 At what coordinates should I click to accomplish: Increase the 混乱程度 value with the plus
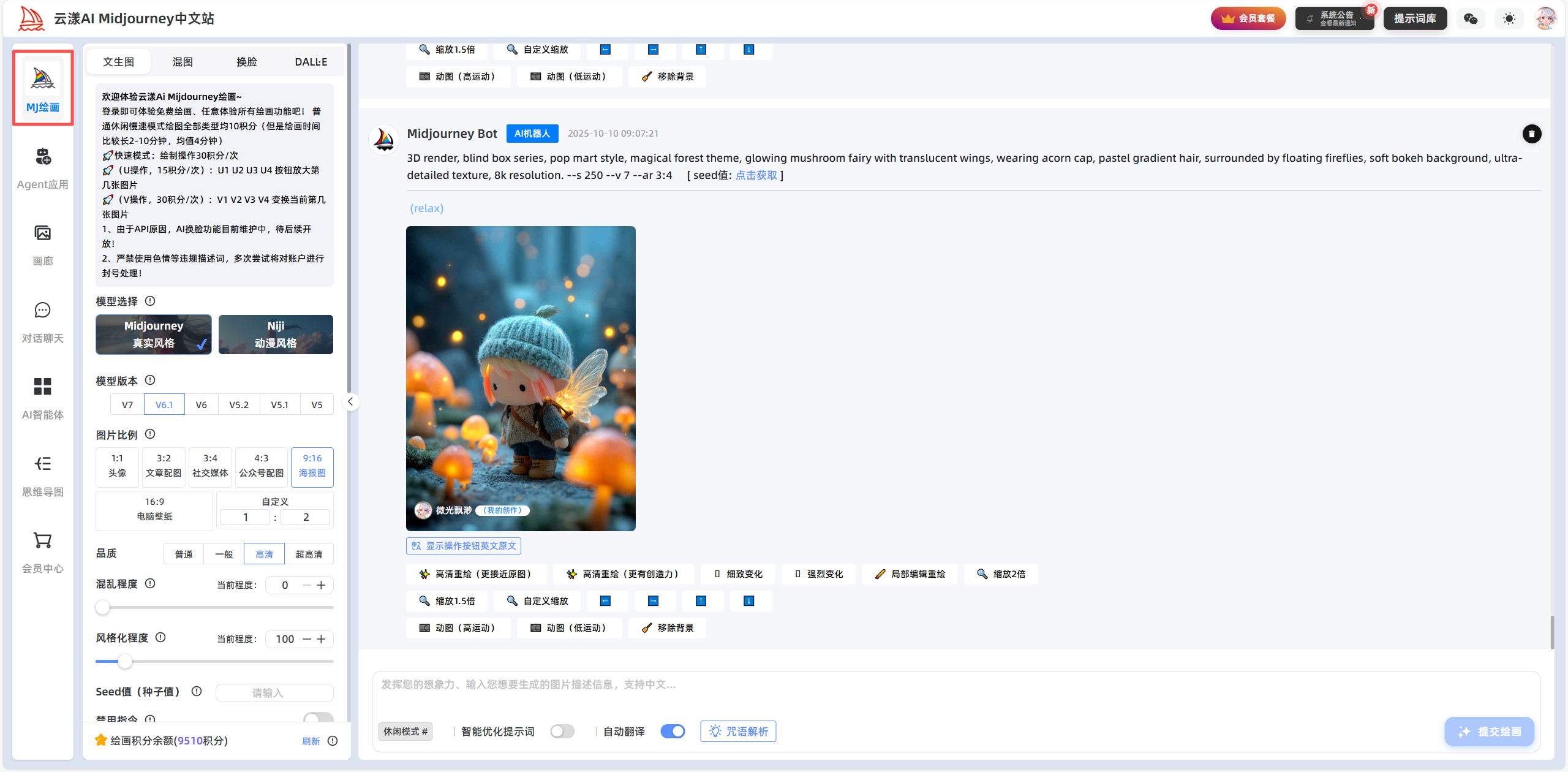tap(321, 585)
